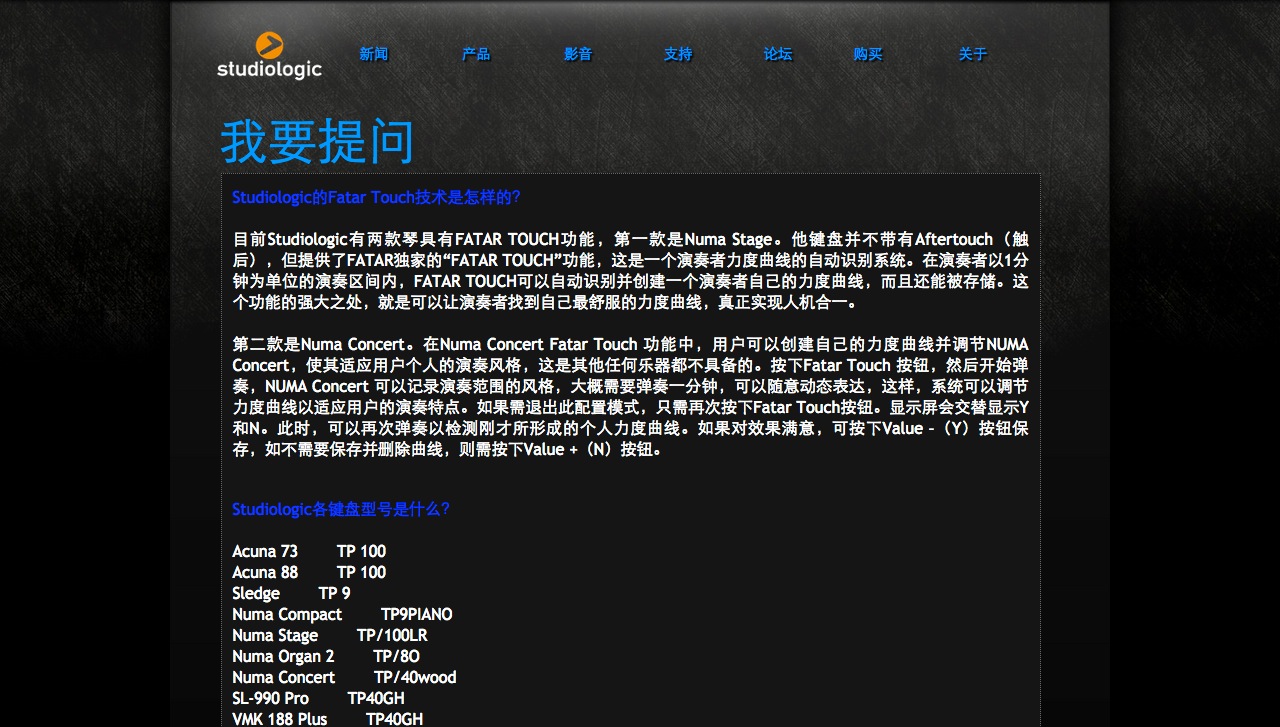Click the Studiologic logo
1280x727 pixels.
[269, 55]
